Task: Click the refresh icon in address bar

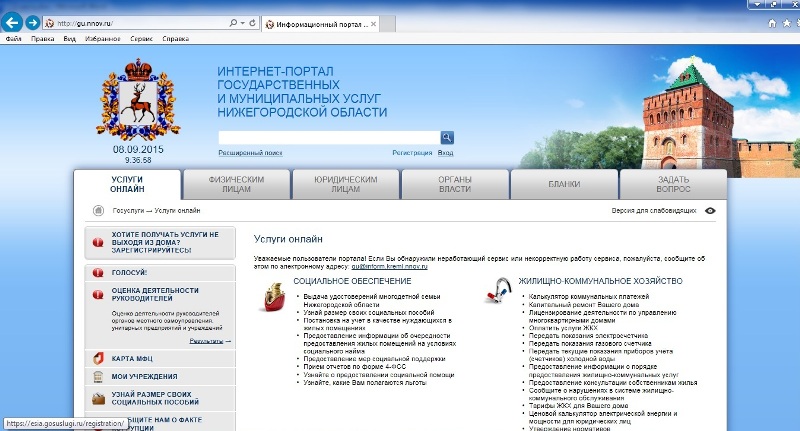Action: coord(252,23)
